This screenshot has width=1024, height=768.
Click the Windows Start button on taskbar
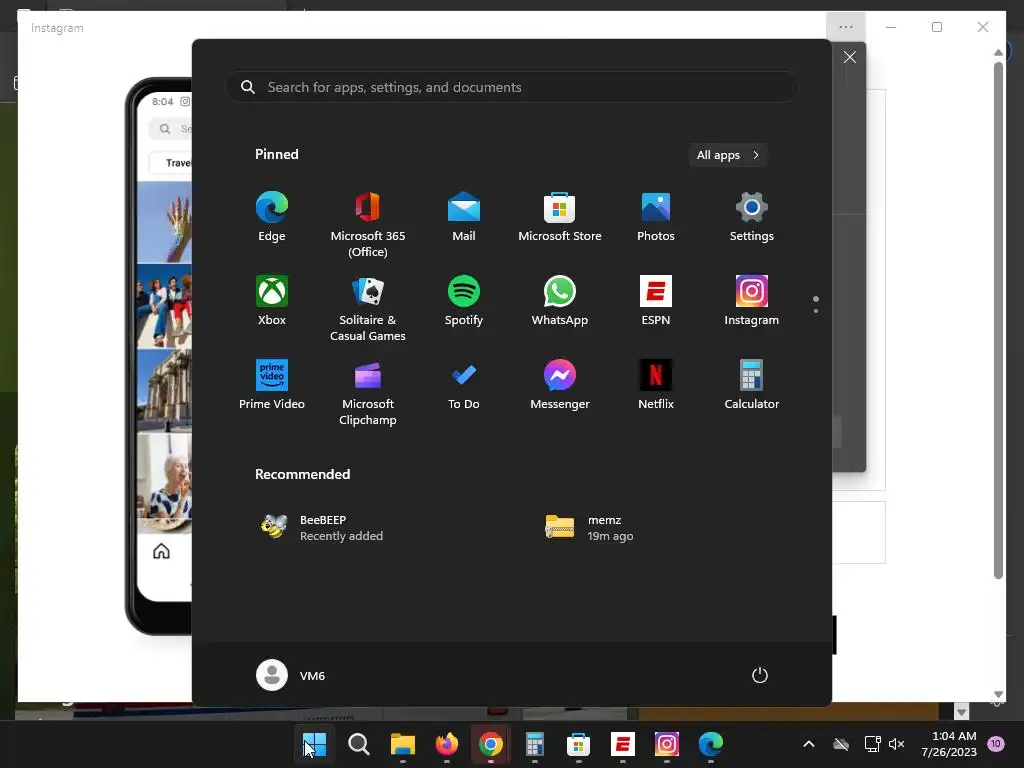point(314,744)
